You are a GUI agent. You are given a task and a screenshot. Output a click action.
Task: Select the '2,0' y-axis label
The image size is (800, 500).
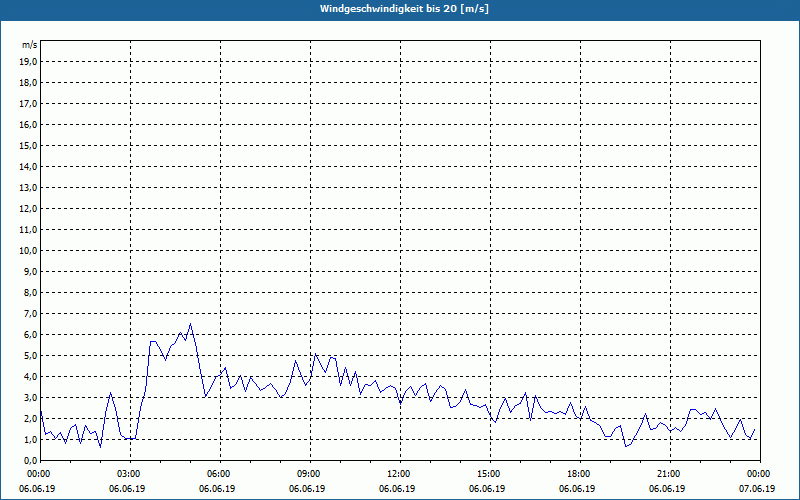[x=30, y=419]
